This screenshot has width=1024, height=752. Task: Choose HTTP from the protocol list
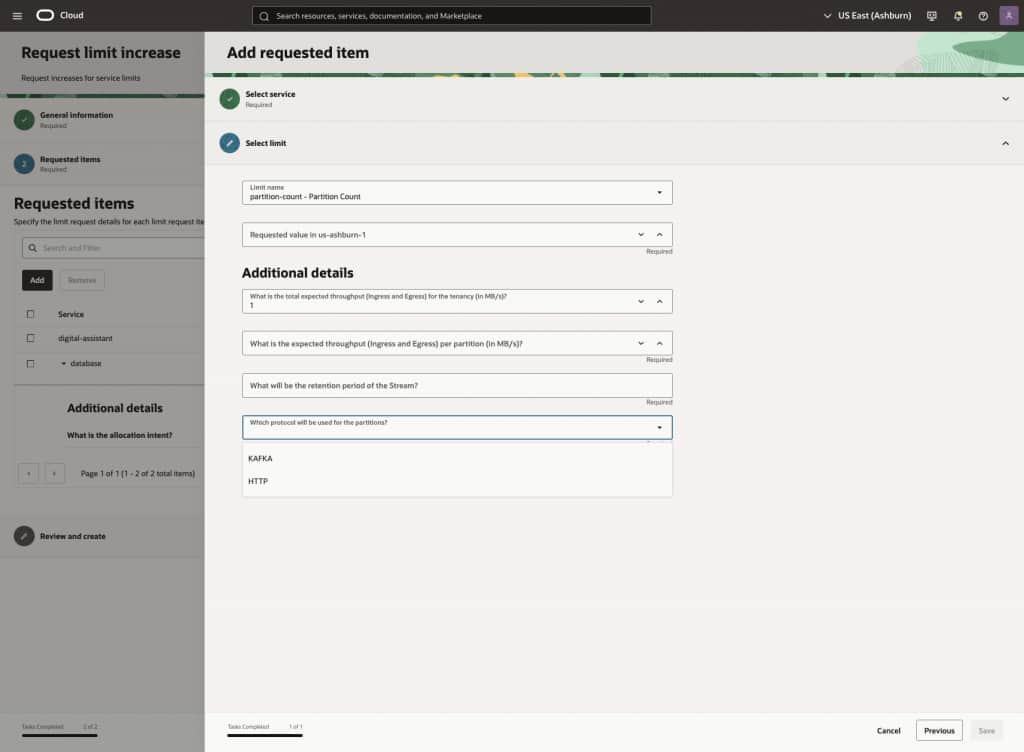[x=457, y=481]
